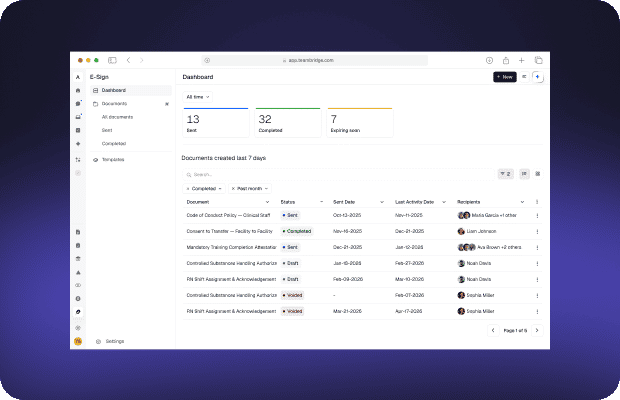Click Ava Brown +2 others recipients
620x400 pixels.
pyautogui.click(x=490, y=247)
